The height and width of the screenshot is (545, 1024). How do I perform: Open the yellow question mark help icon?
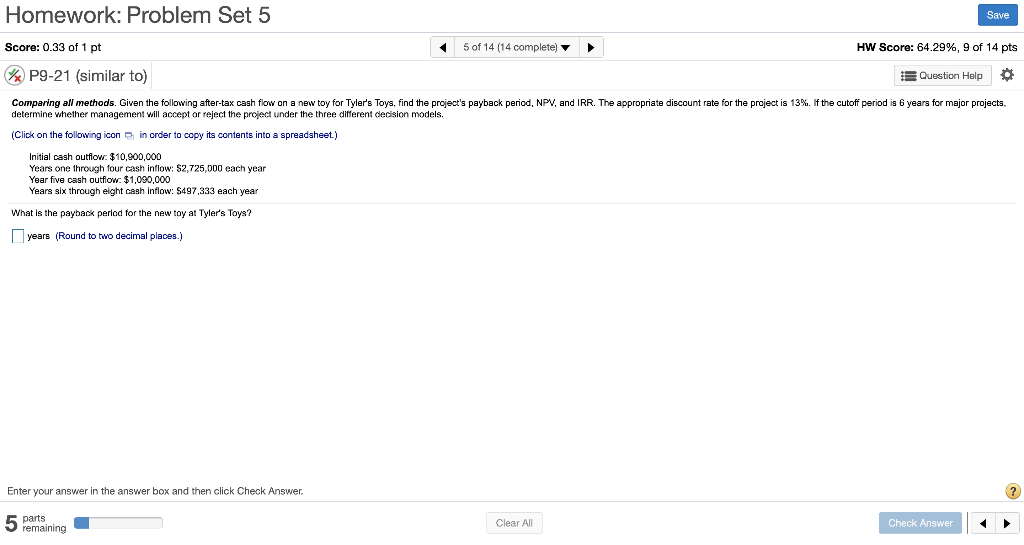coord(1012,491)
